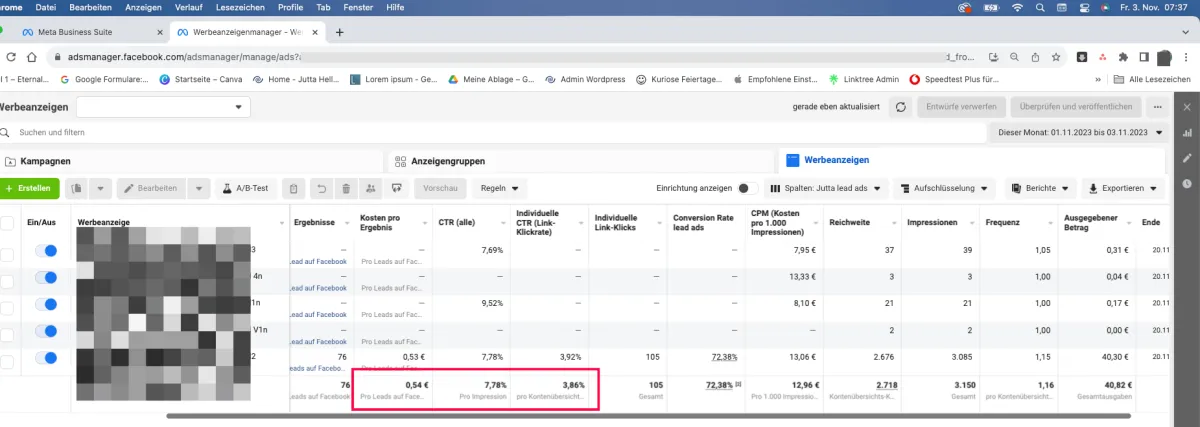Image resolution: width=1200 pixels, height=427 pixels.
Task: Open the clock history icon in right sidebar
Action: tap(1187, 183)
